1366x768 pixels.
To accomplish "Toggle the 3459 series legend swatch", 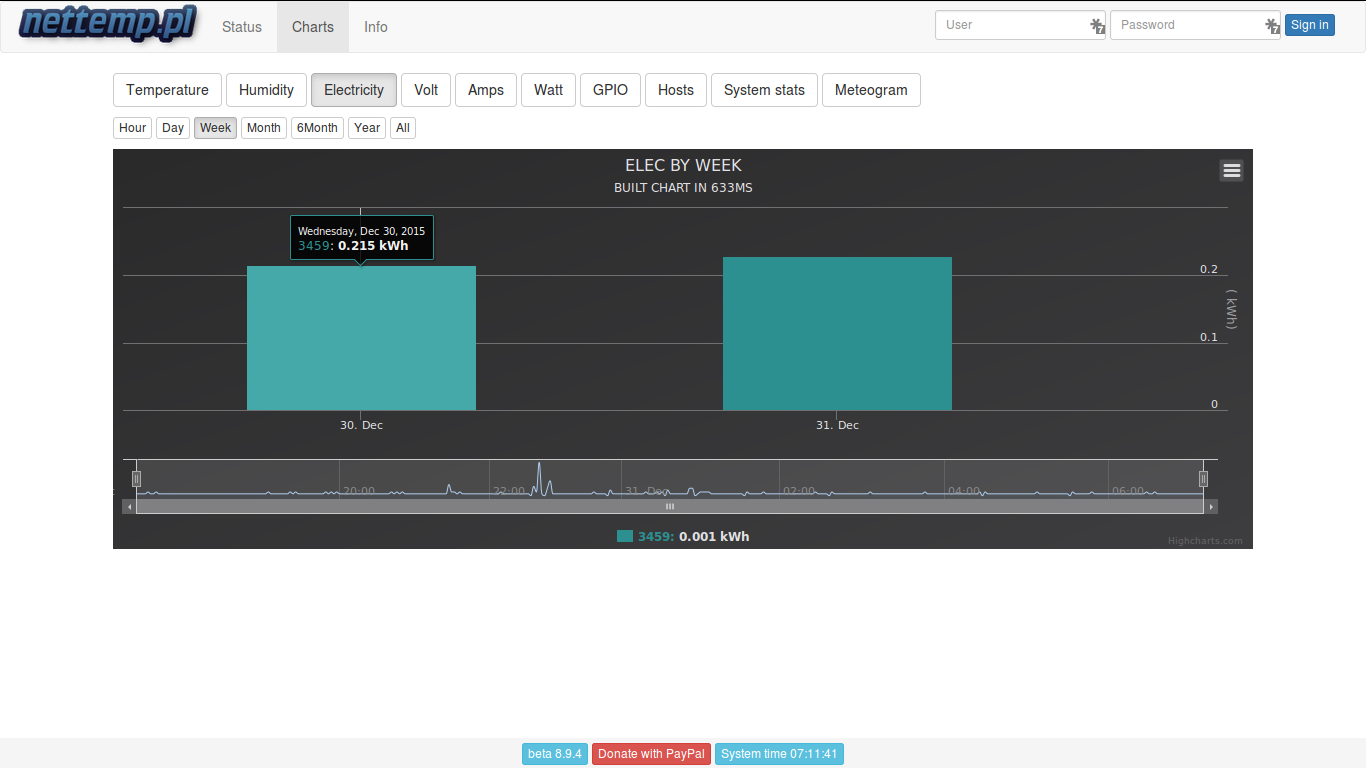I will [x=625, y=536].
